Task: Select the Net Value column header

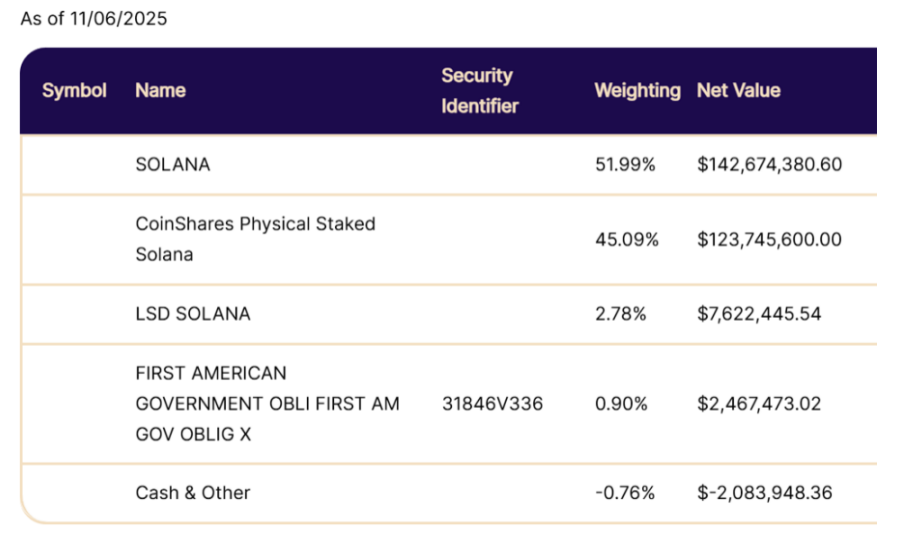Action: pyautogui.click(x=738, y=90)
